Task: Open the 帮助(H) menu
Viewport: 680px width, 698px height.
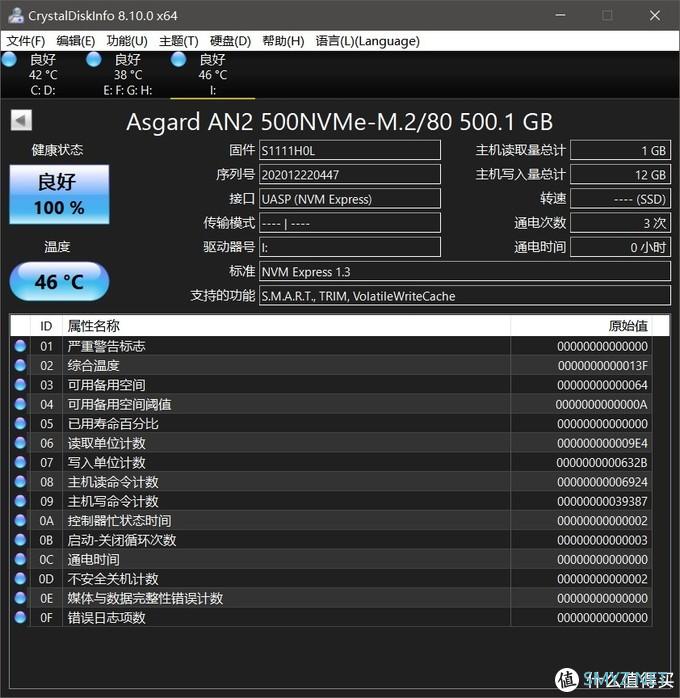Action: 283,41
